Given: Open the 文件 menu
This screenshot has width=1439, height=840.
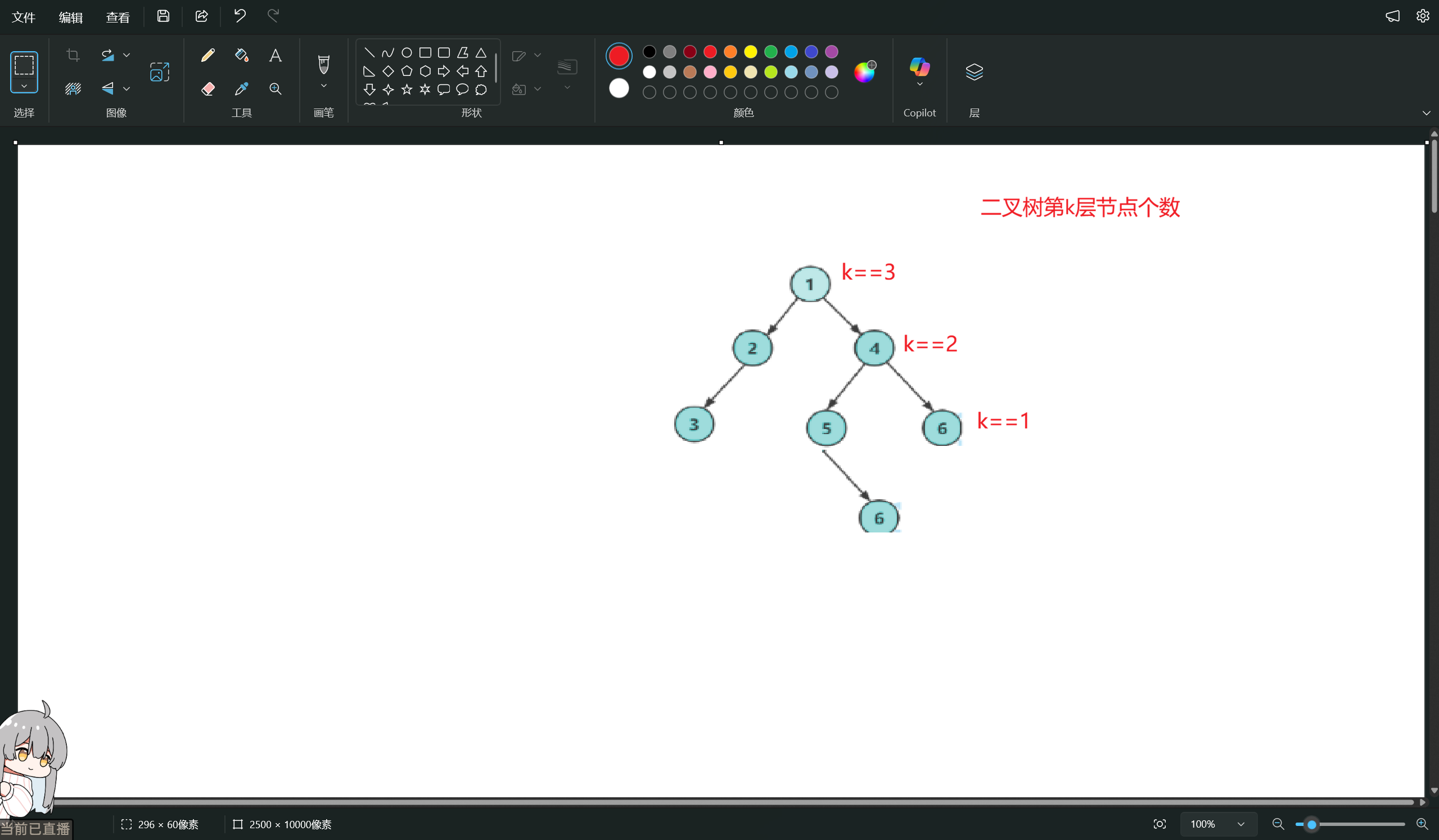Looking at the screenshot, I should coord(24,17).
